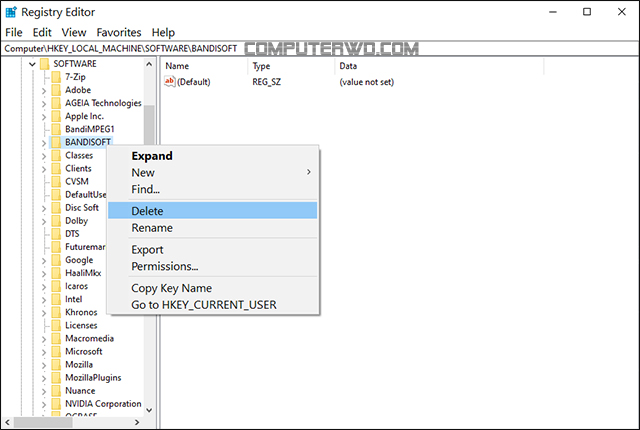This screenshot has width=640, height=430.
Task: Maximize the Registry Editor window
Action: click(587, 12)
